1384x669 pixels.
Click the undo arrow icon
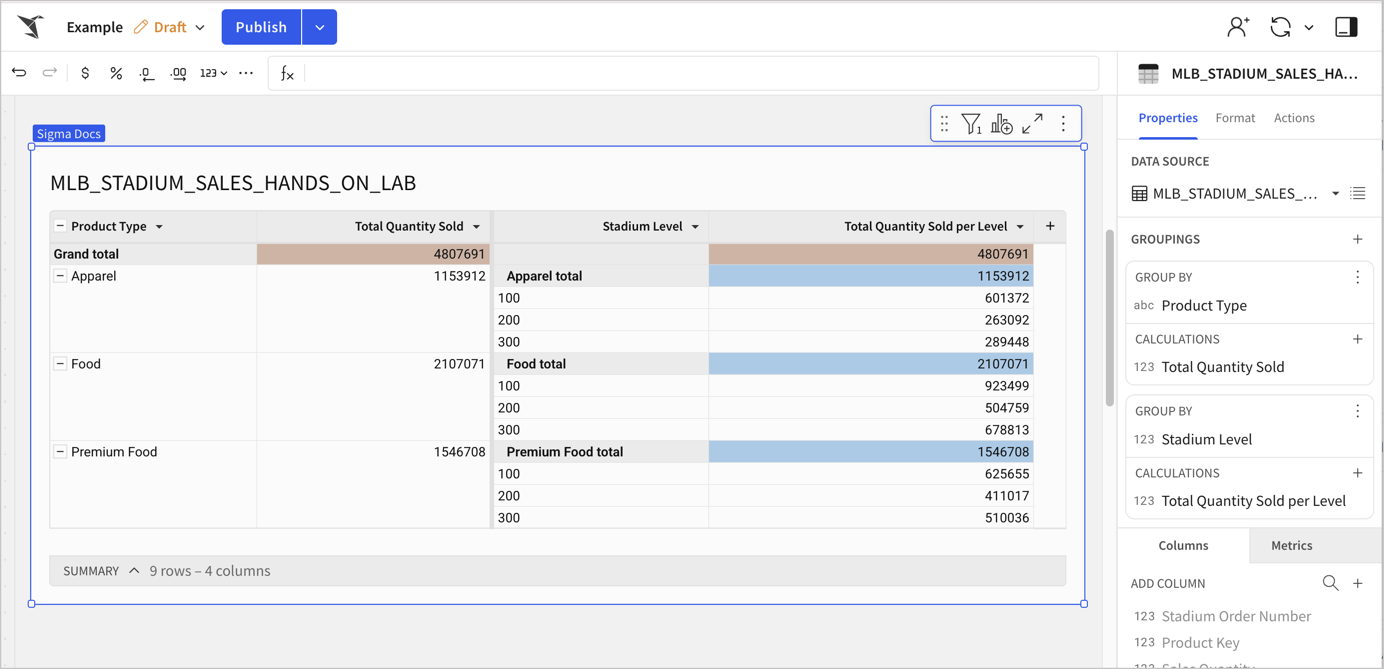pos(19,73)
